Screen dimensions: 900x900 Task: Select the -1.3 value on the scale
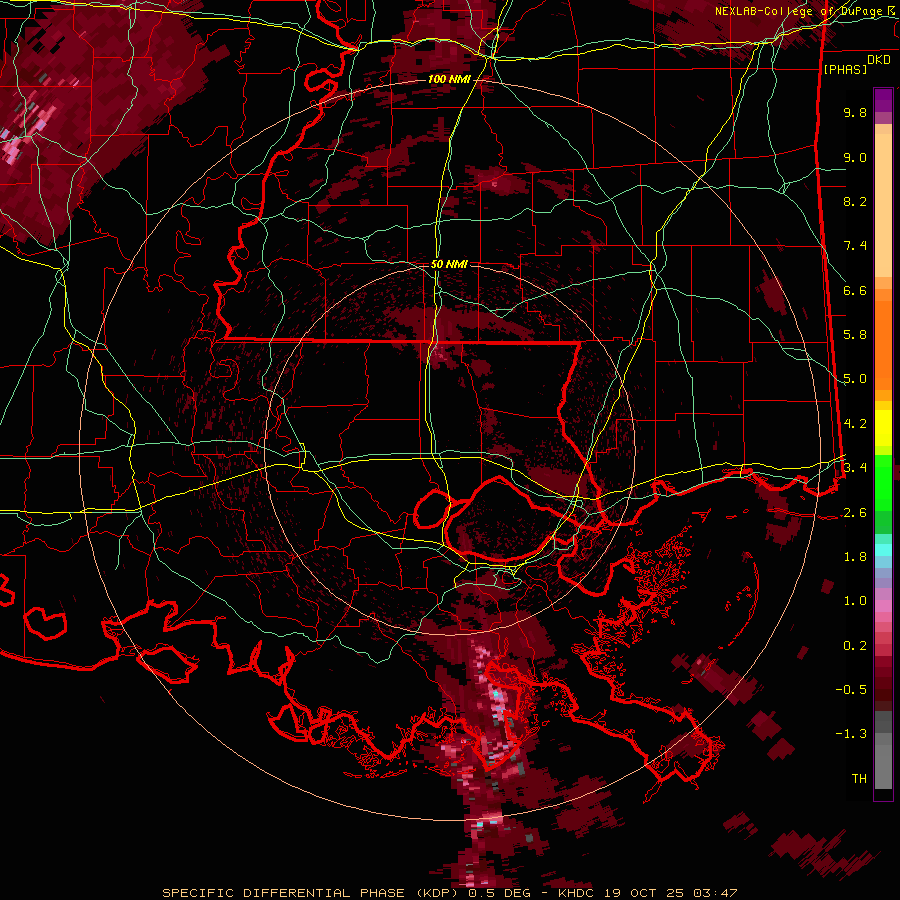tap(851, 734)
